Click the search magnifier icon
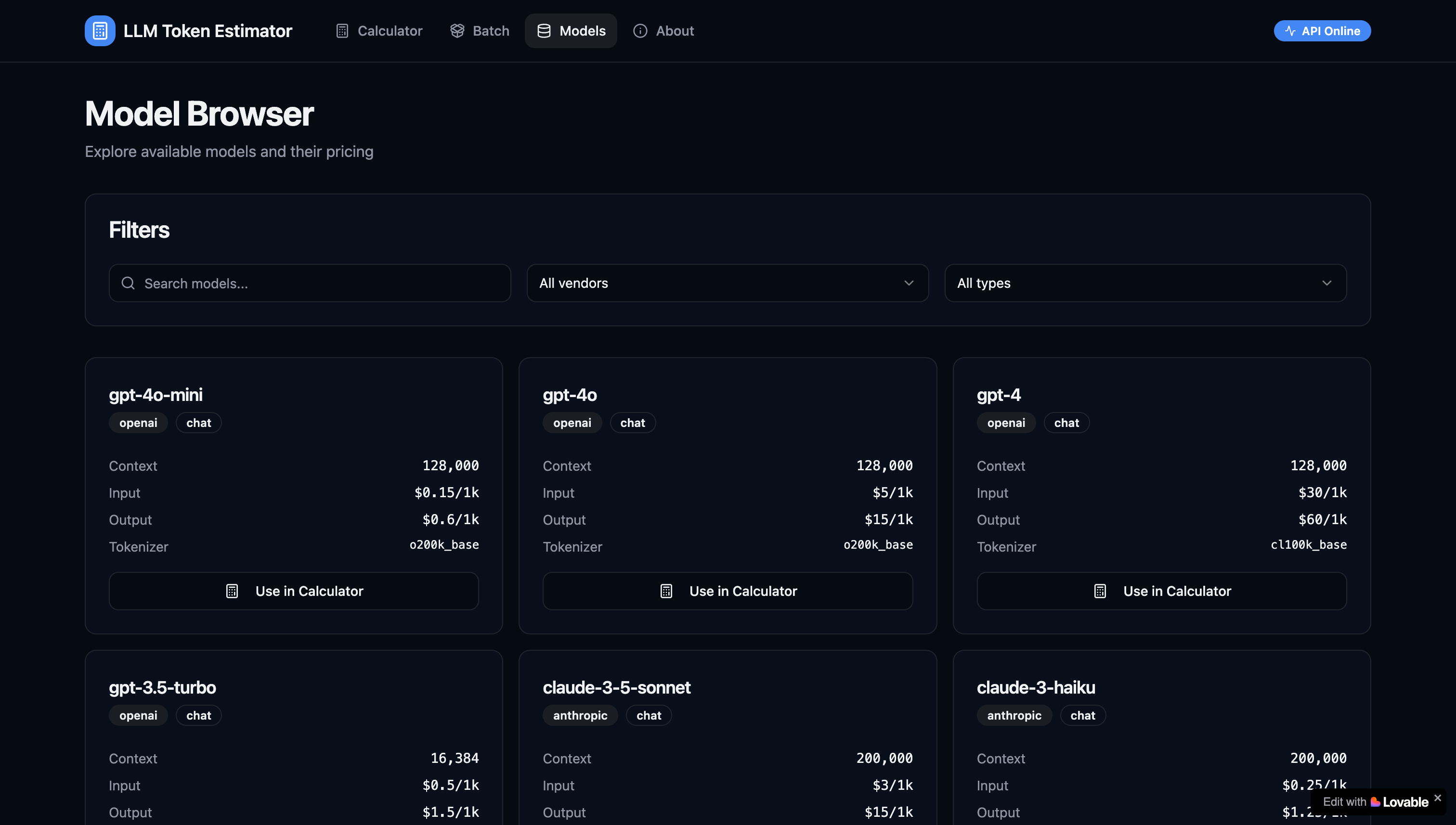Image resolution: width=1456 pixels, height=825 pixels. pyautogui.click(x=128, y=283)
